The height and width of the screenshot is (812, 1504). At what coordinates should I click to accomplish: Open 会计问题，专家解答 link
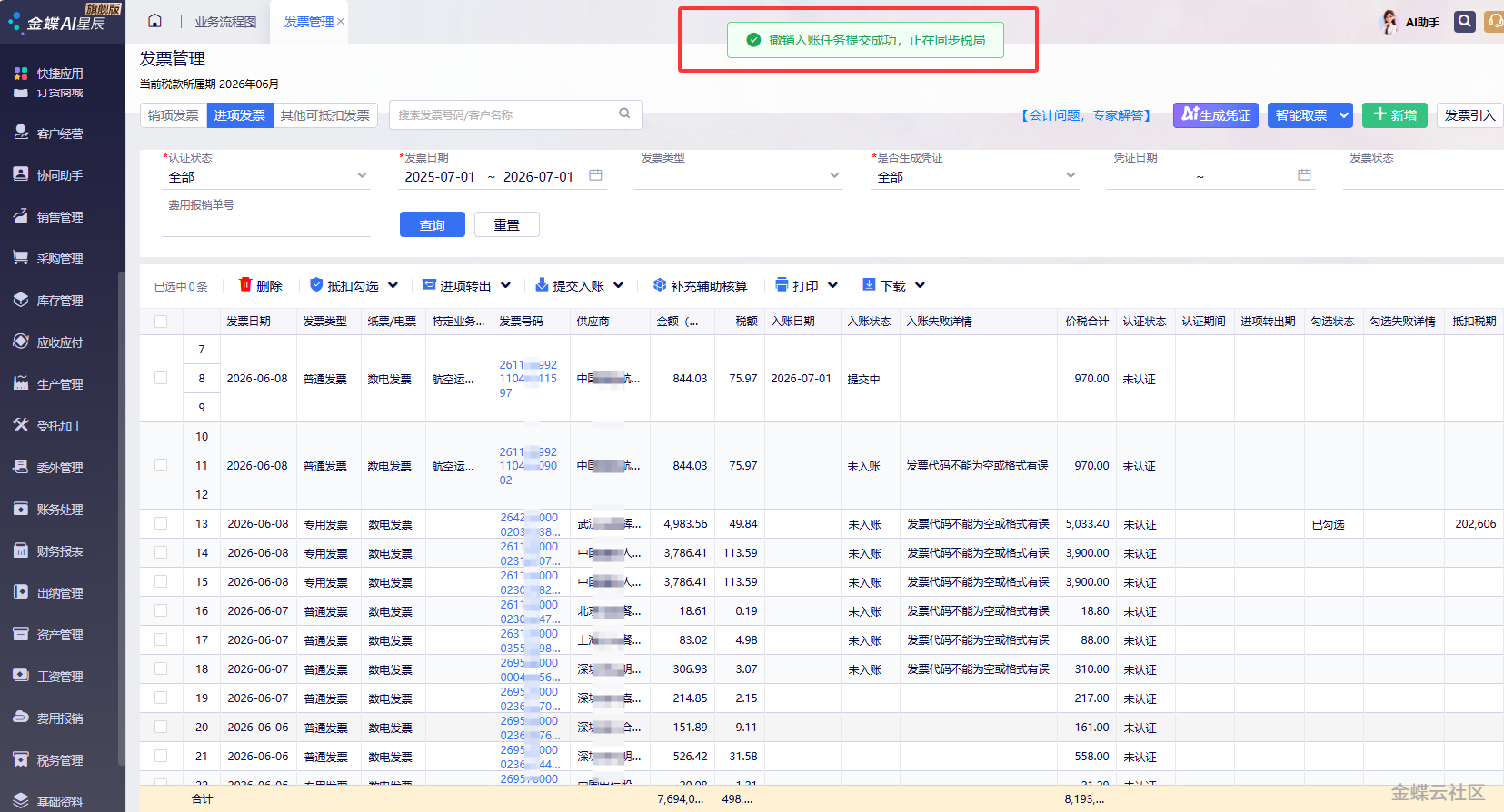pyautogui.click(x=1086, y=115)
